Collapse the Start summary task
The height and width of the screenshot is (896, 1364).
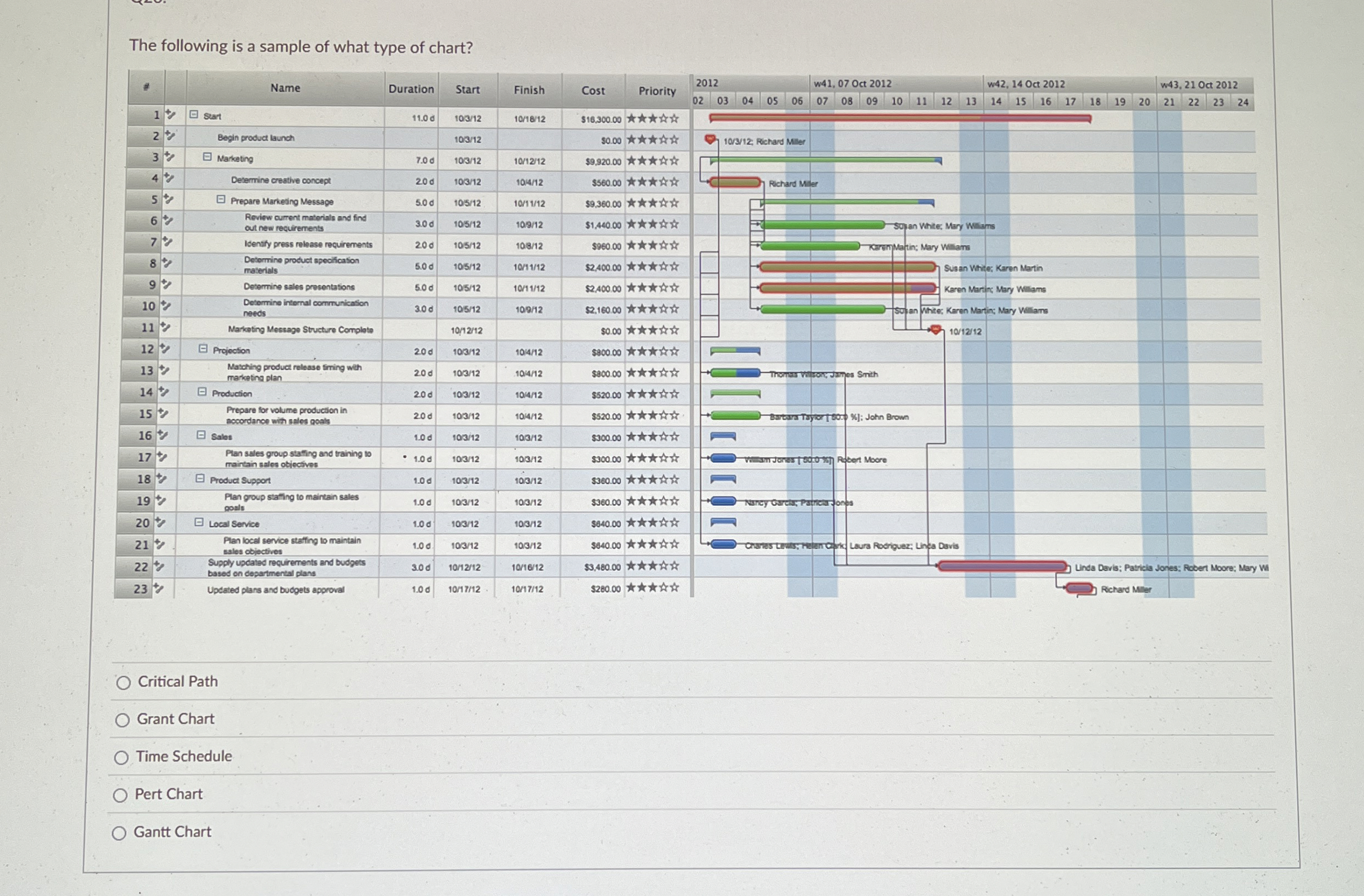point(194,115)
